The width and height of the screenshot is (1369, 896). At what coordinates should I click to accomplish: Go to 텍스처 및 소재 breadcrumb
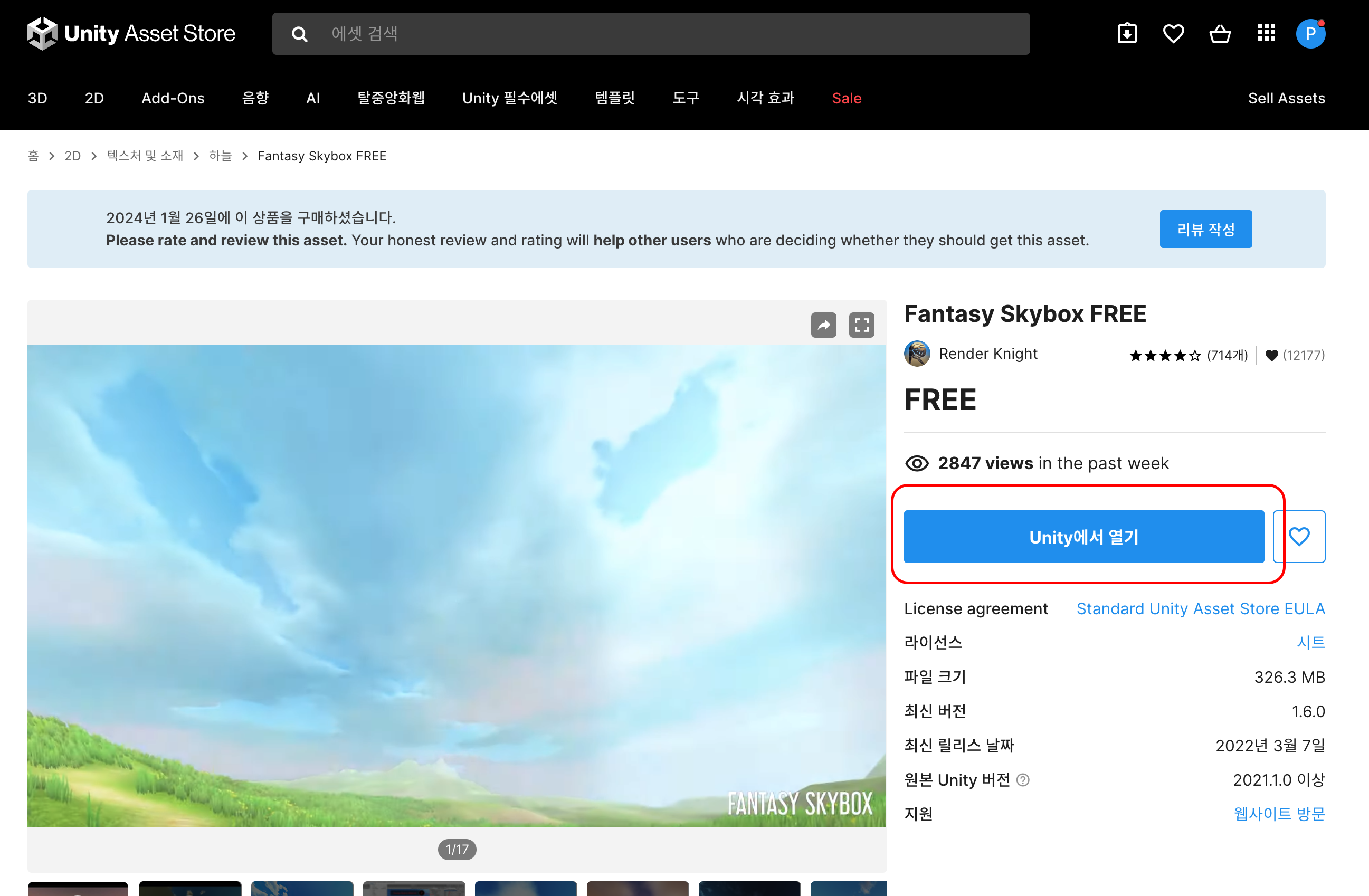point(145,156)
